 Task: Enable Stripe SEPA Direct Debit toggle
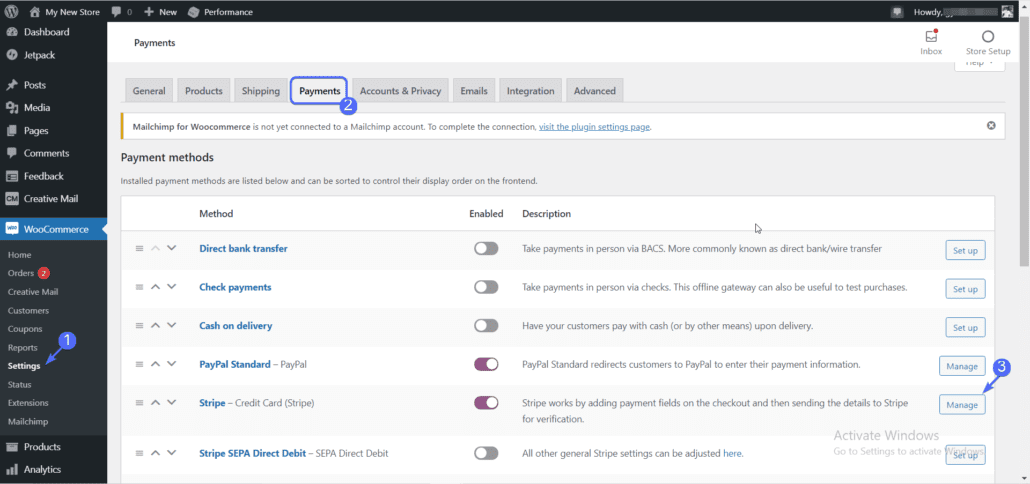486,453
